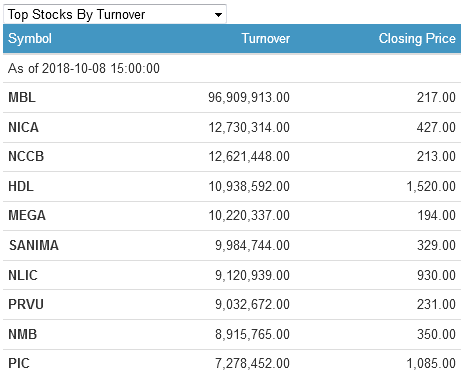Open the PIC stock symbol

(x=19, y=363)
